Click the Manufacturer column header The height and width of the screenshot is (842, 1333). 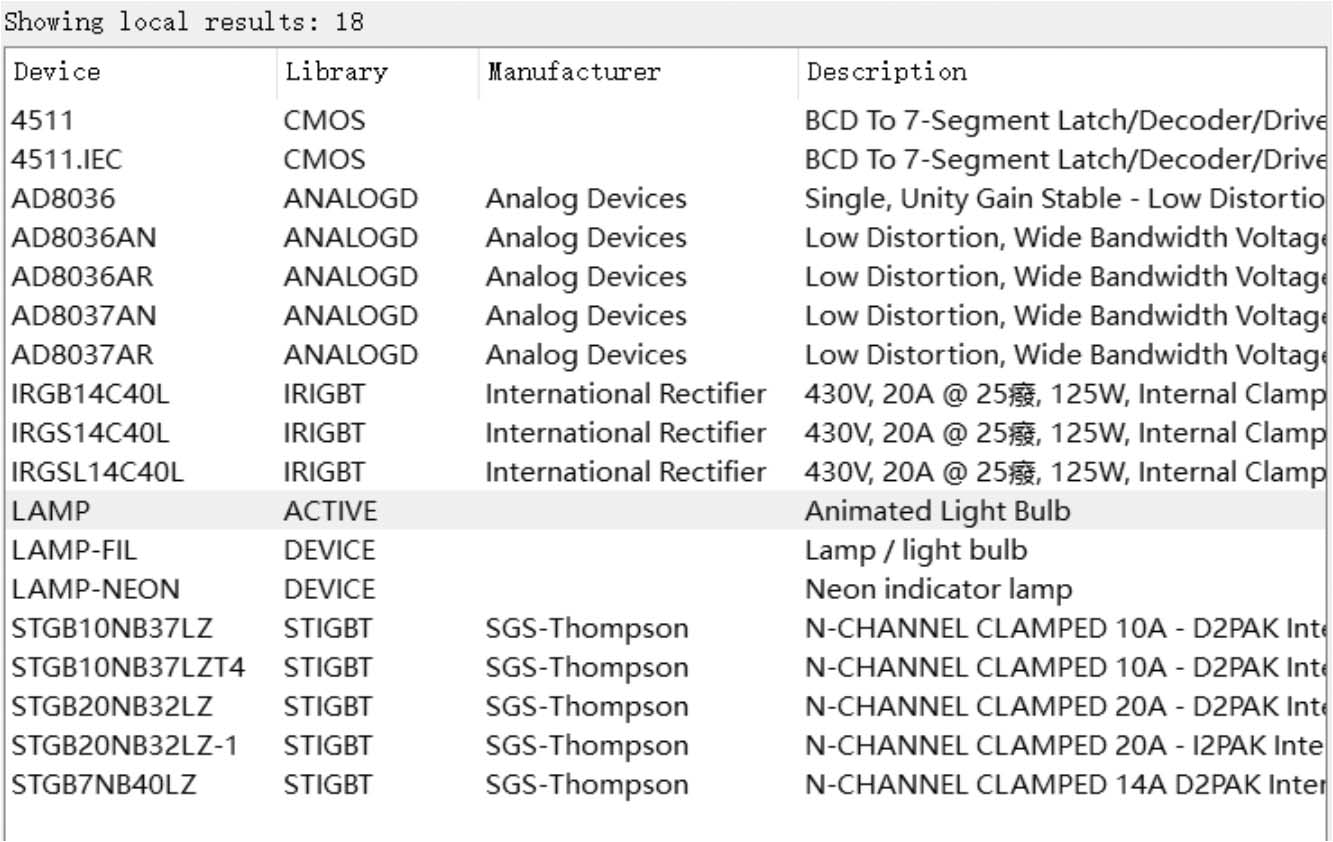coord(574,72)
